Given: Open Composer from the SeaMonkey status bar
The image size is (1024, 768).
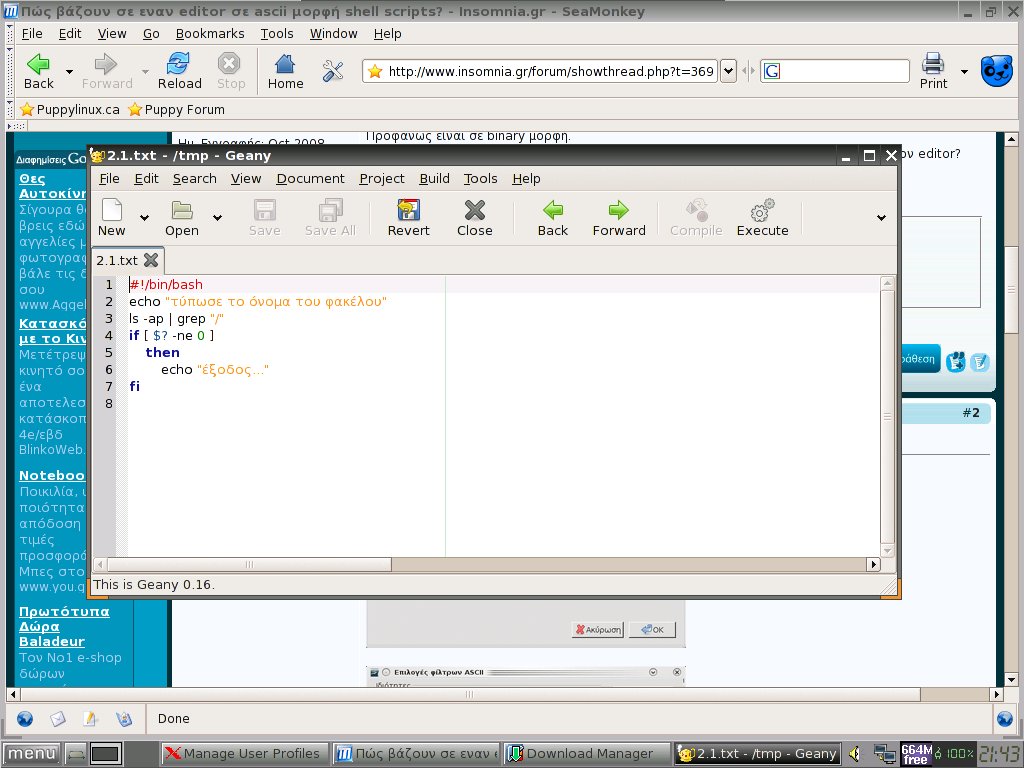Looking at the screenshot, I should pyautogui.click(x=90, y=719).
